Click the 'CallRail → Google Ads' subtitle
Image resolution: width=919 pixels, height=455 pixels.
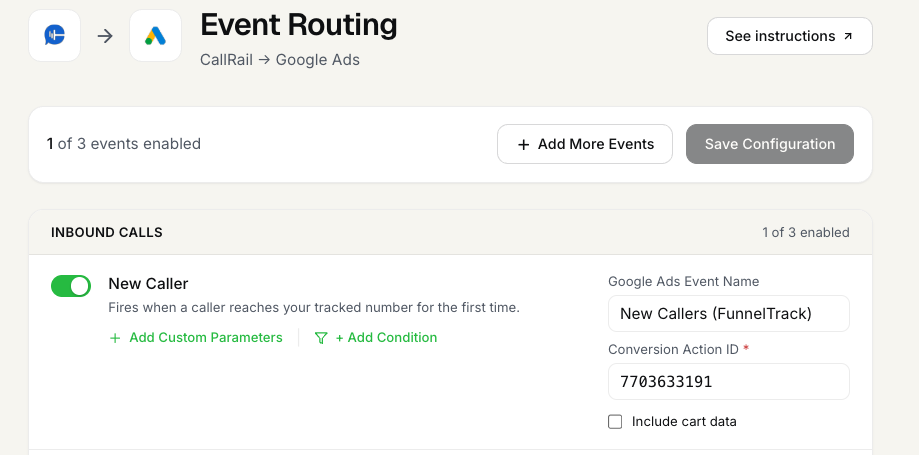(x=280, y=60)
